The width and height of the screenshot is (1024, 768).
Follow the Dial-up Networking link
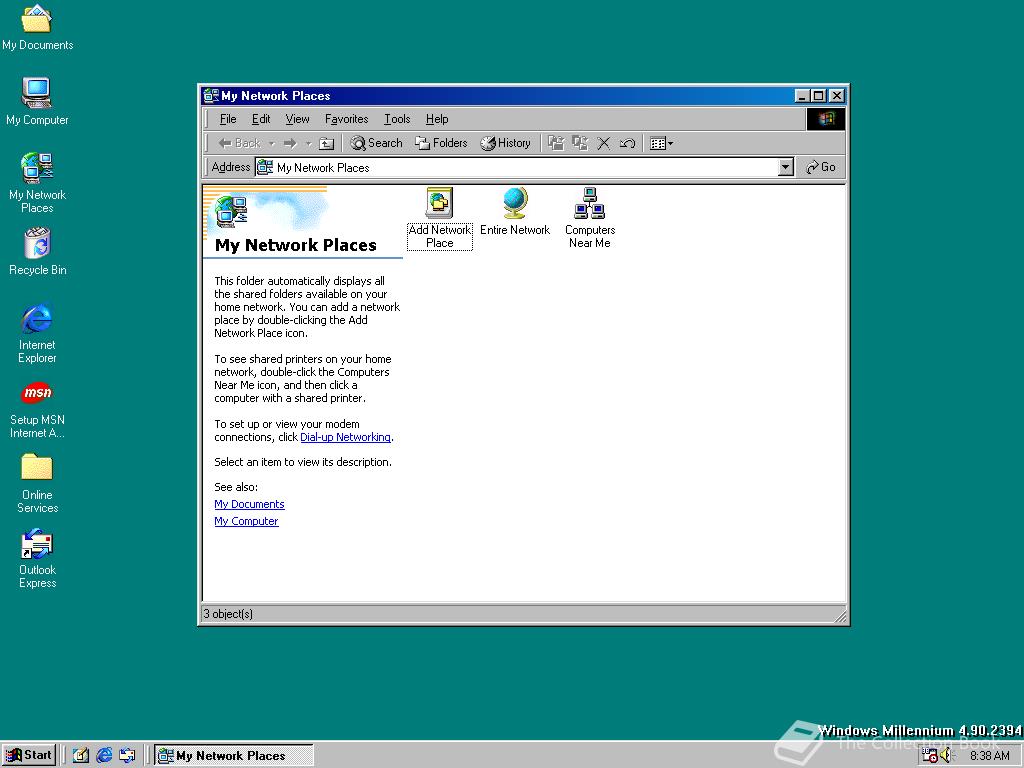[x=345, y=437]
